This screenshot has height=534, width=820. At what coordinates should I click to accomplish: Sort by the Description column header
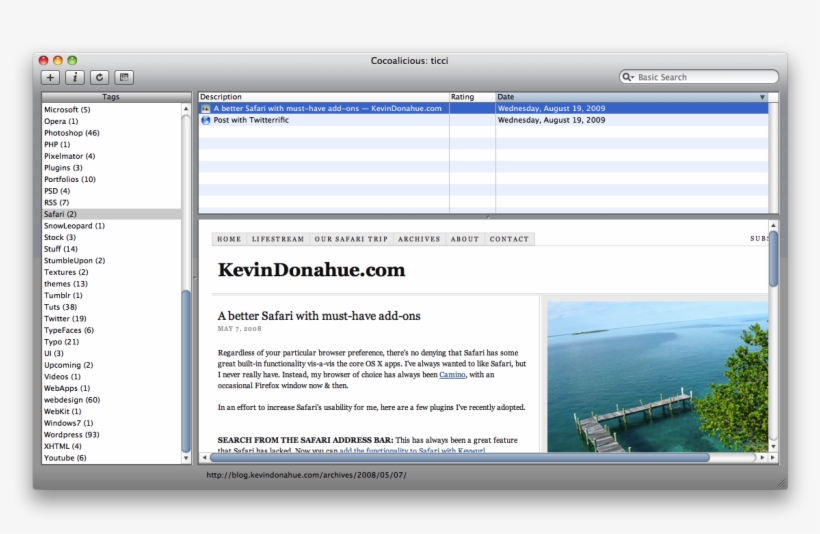[324, 97]
